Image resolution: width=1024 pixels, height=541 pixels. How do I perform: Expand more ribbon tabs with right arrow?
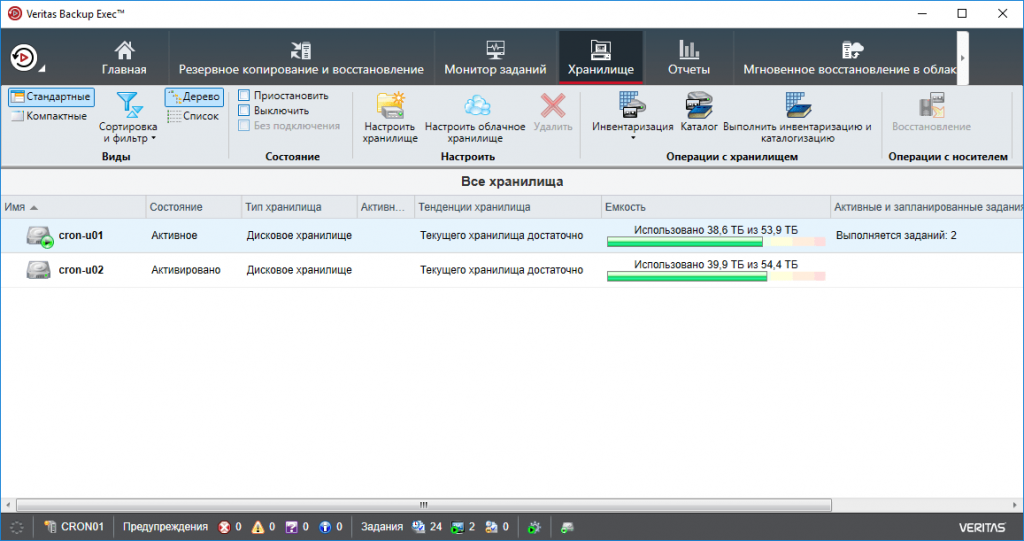(963, 57)
